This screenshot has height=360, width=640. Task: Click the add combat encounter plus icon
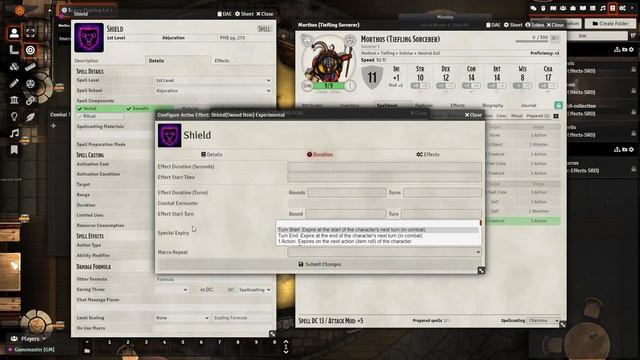tap(53, 126)
